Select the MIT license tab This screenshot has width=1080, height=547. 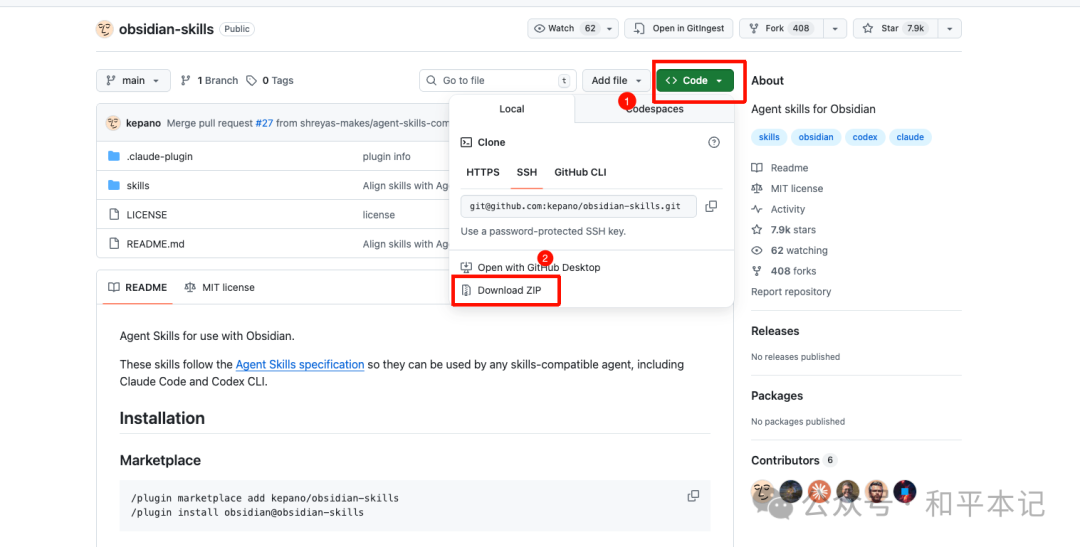pyautogui.click(x=220, y=287)
